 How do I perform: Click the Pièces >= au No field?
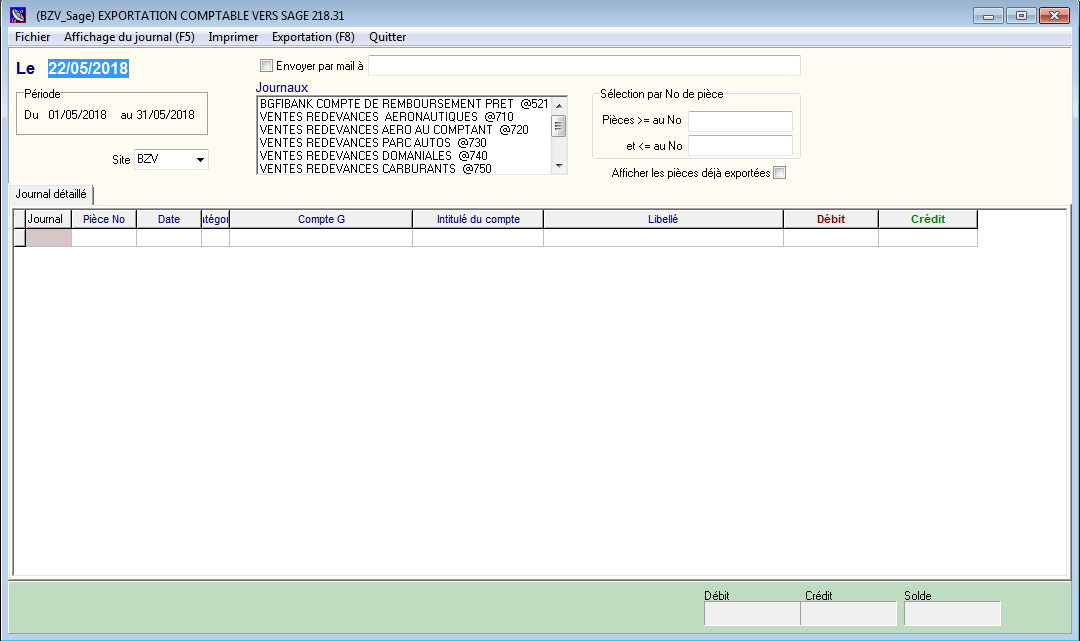click(x=740, y=121)
